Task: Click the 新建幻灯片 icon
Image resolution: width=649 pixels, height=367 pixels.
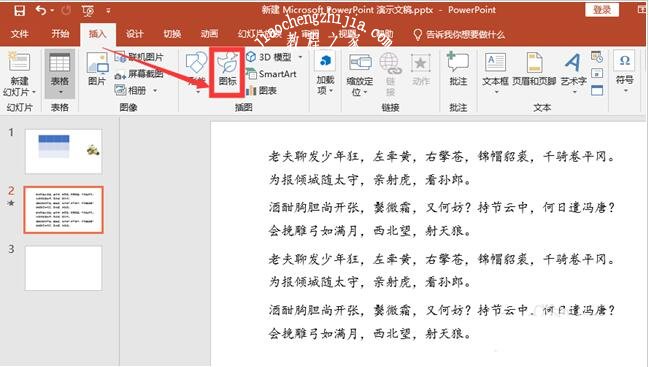Action: (19, 62)
